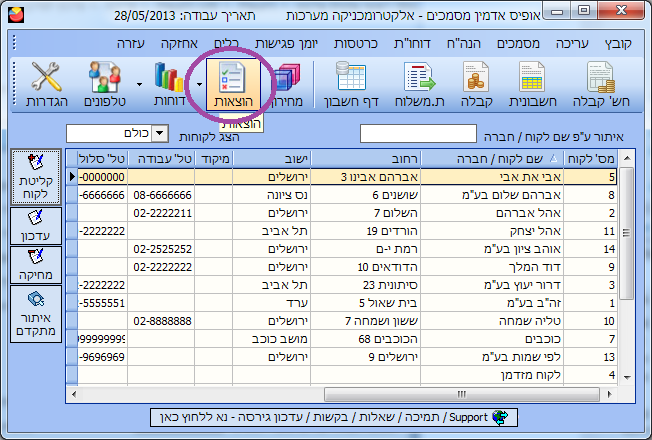Open the מסמכים documents menu

click(518, 43)
